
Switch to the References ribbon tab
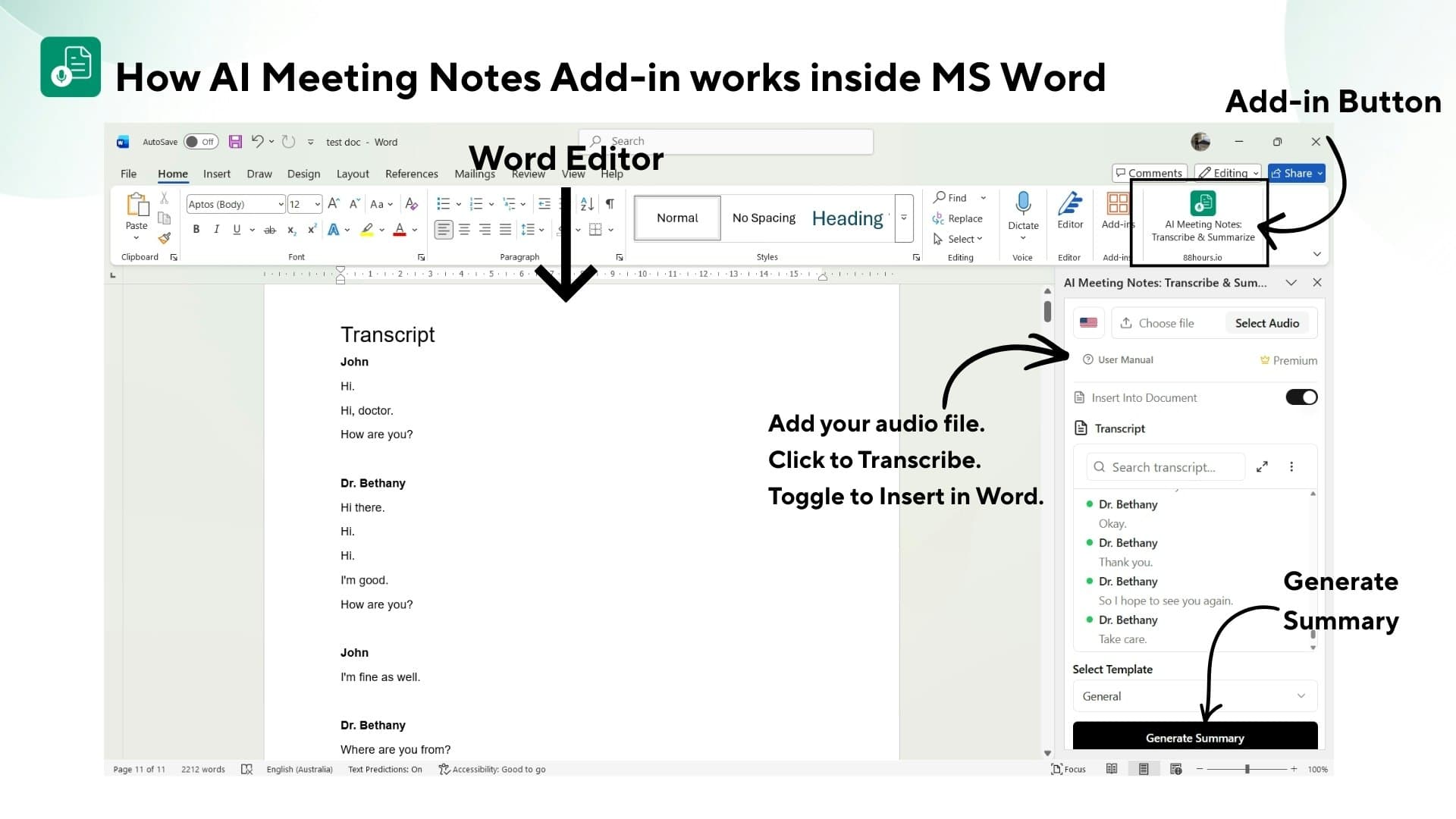[411, 173]
